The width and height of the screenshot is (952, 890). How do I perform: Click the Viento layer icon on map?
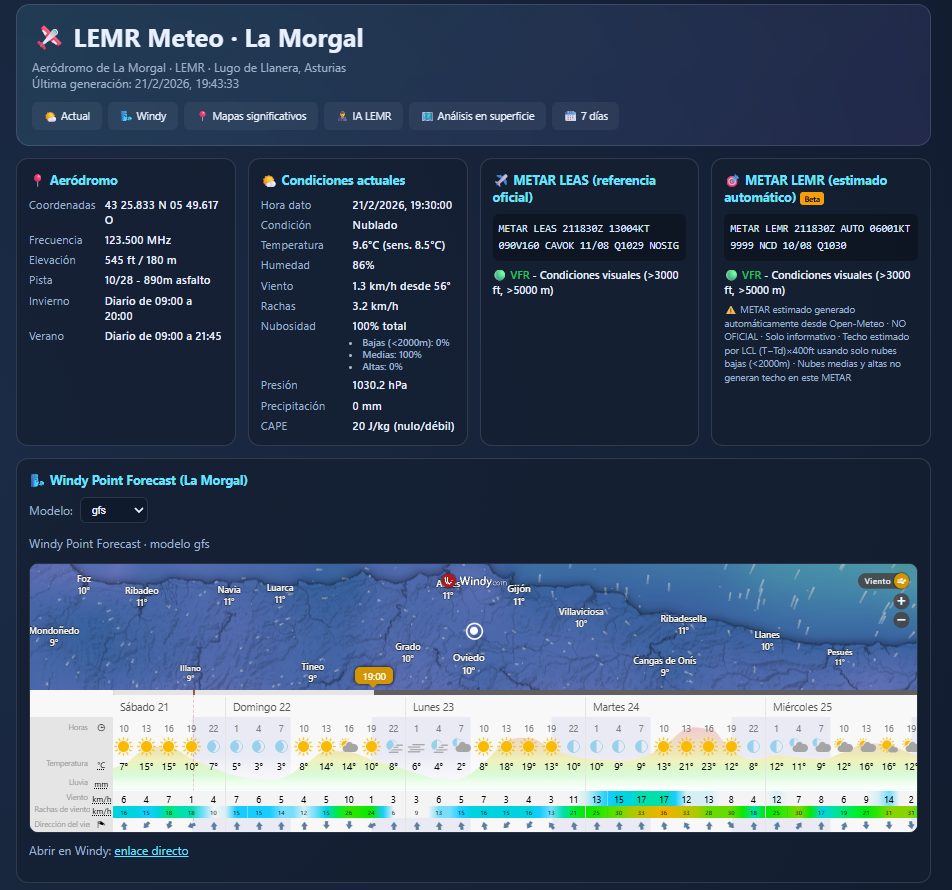901,581
